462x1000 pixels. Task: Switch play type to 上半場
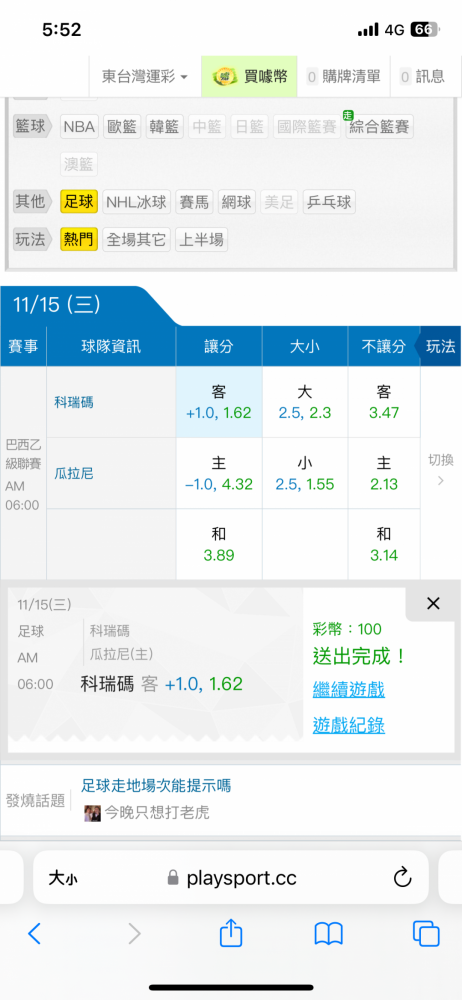coord(202,239)
